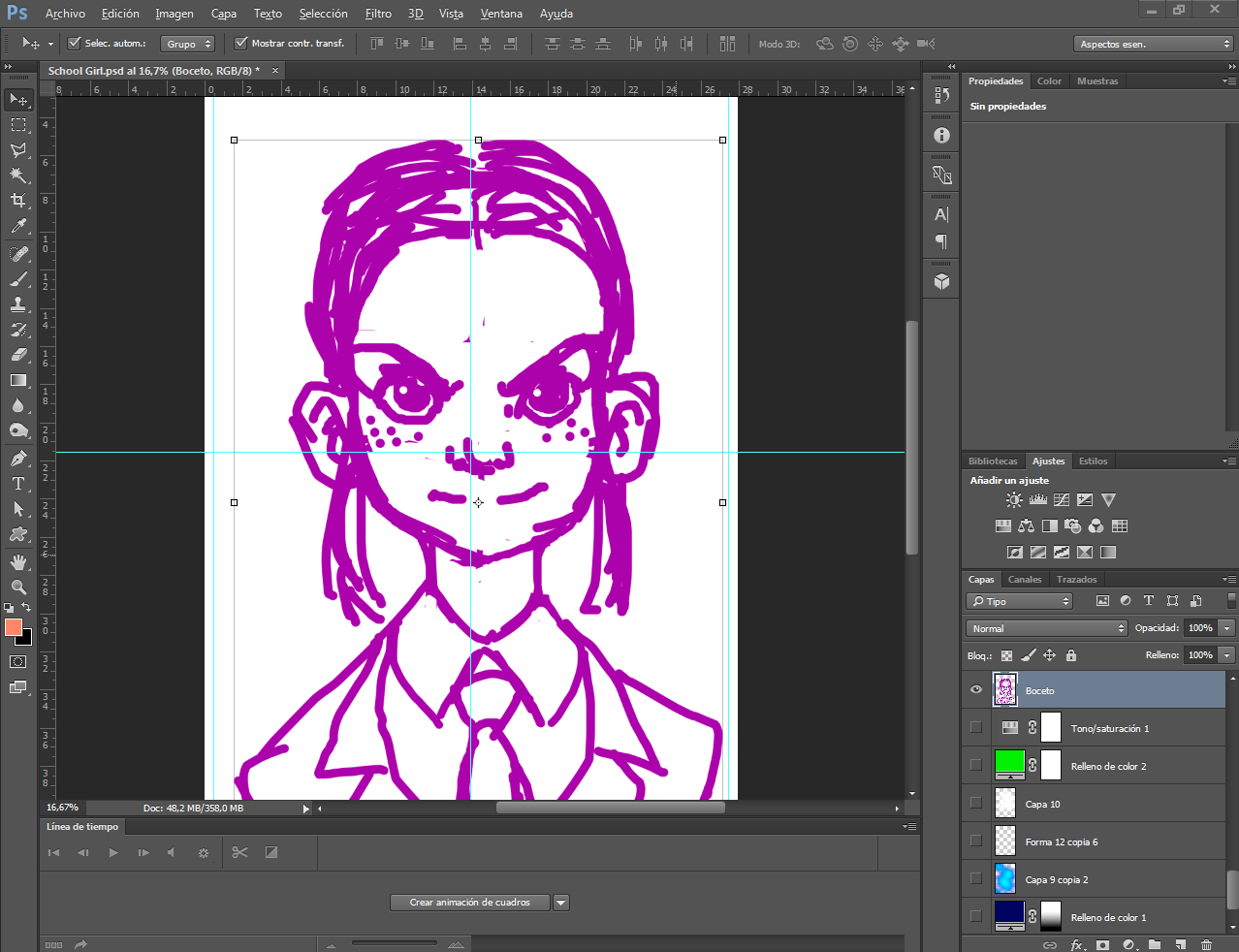
Task: Click Crear animación de cuadros button
Action: point(469,903)
